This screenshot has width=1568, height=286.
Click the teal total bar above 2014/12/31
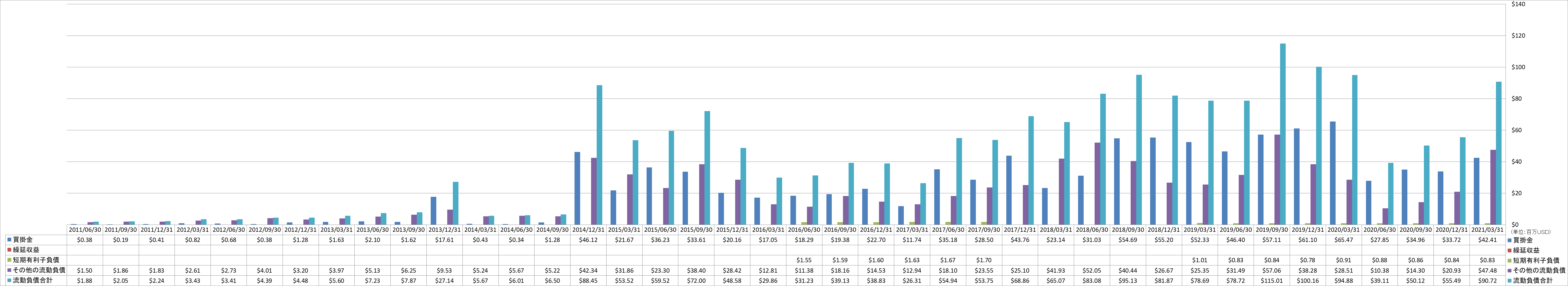tap(600, 155)
